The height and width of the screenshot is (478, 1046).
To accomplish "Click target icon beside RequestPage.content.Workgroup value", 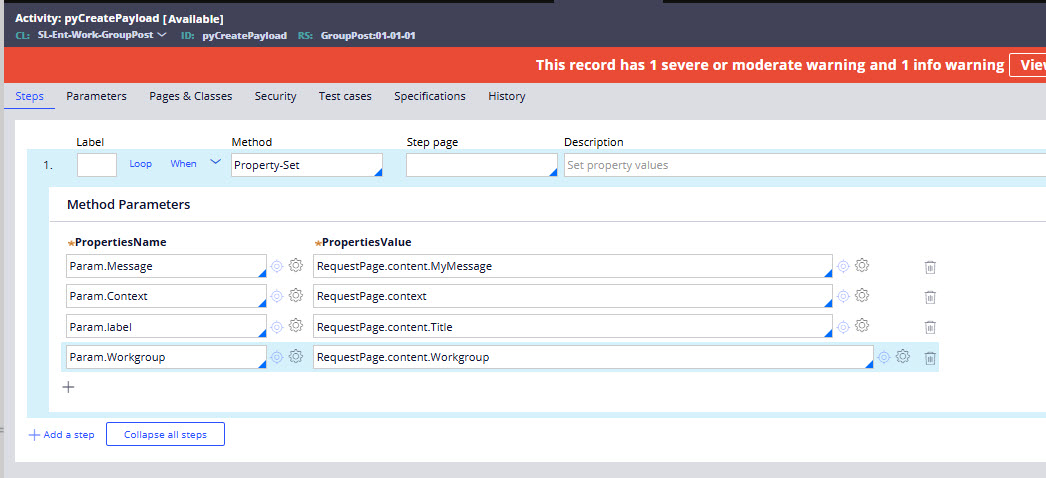I will 884,357.
